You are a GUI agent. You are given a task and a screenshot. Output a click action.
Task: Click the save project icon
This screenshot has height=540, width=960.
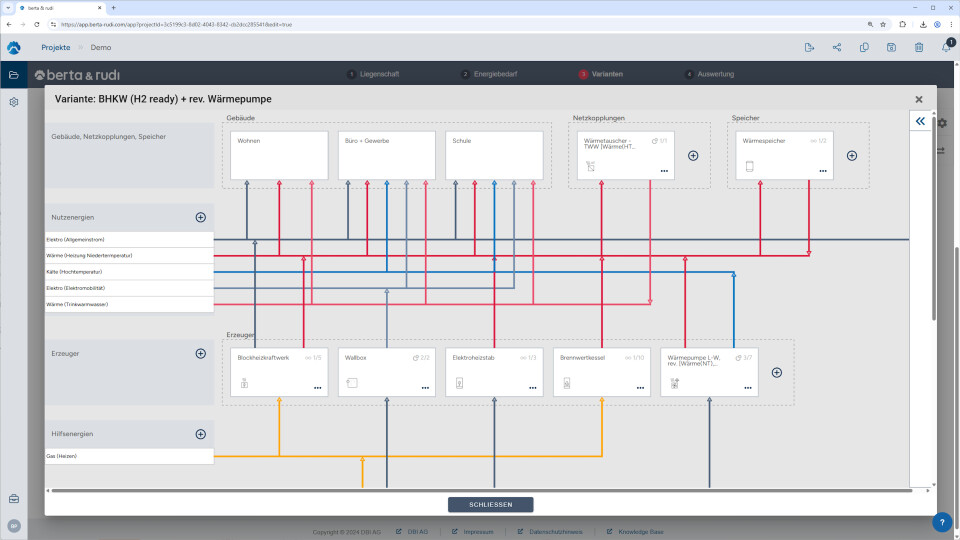point(891,47)
